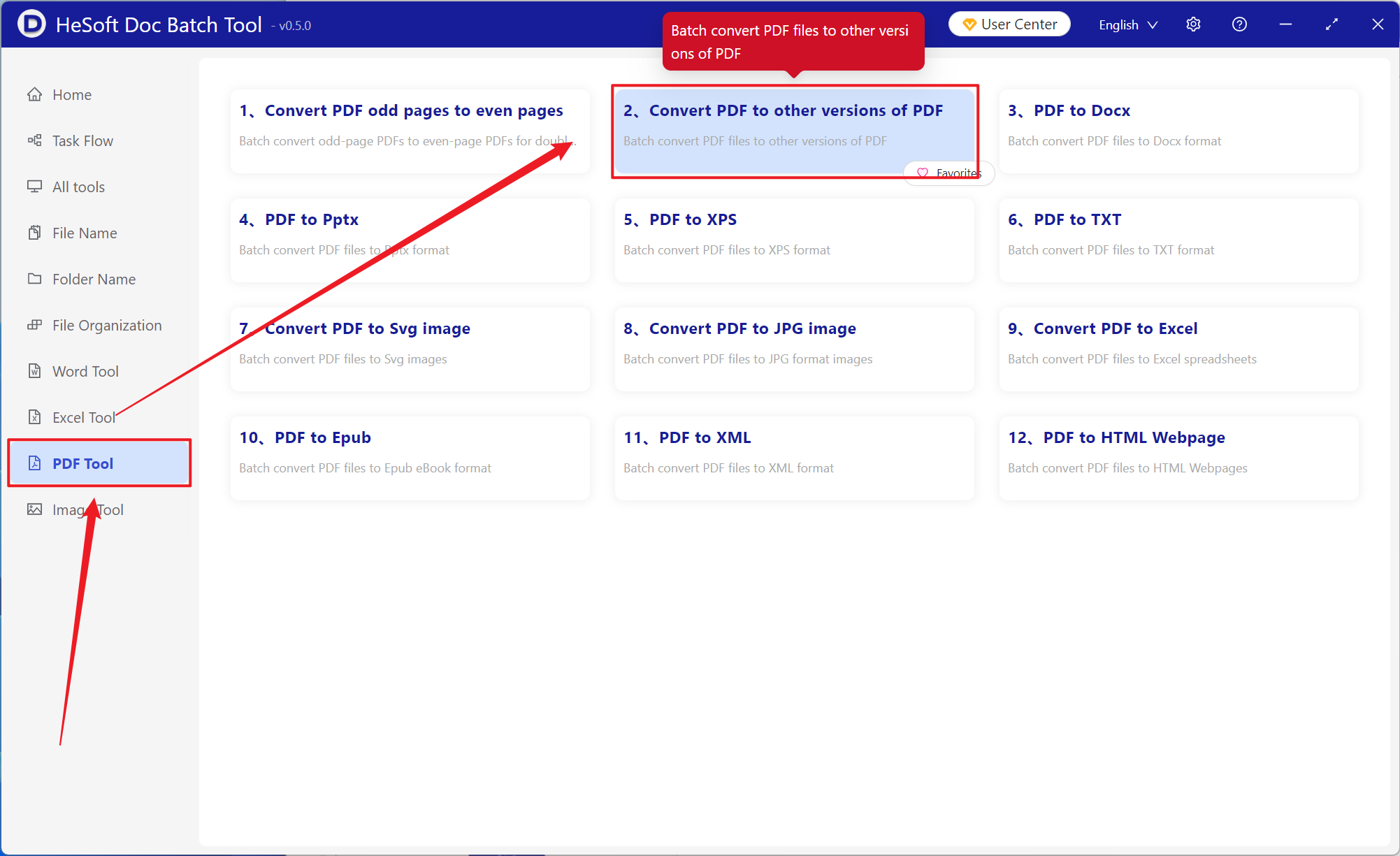Launch the PDF to XPS tool
Screen dimensions: 1400x856
pos(795,240)
